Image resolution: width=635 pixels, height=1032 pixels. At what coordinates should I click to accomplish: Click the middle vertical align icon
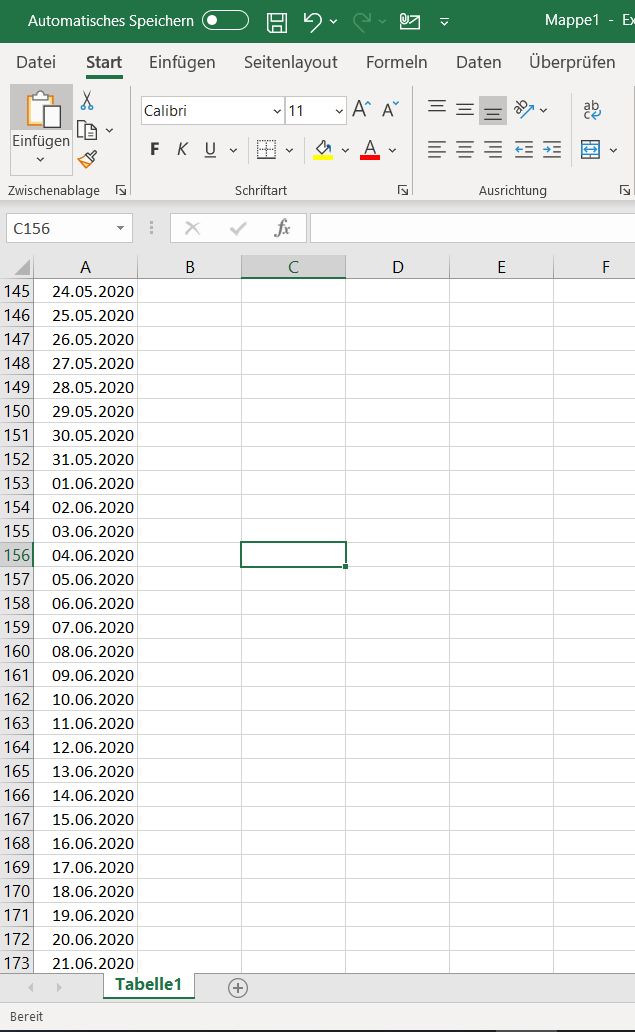(465, 109)
